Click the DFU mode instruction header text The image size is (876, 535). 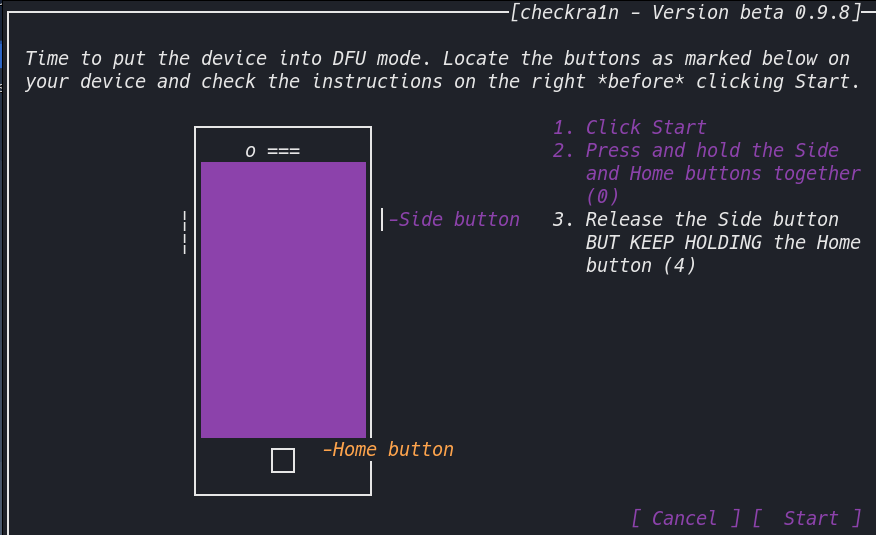(x=442, y=70)
